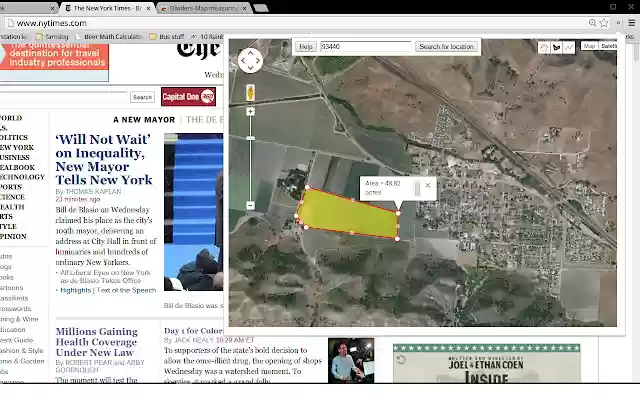Viewport: 640px width, 400px height.
Task: Click the map pan direction control
Action: pyautogui.click(x=250, y=61)
